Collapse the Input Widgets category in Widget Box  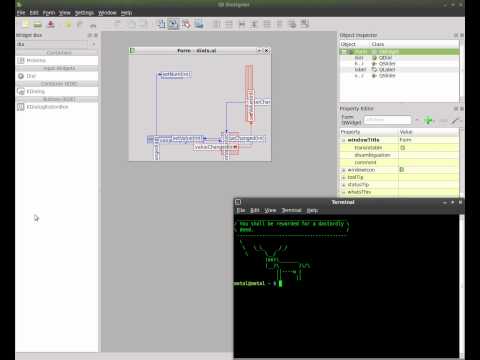point(57,68)
